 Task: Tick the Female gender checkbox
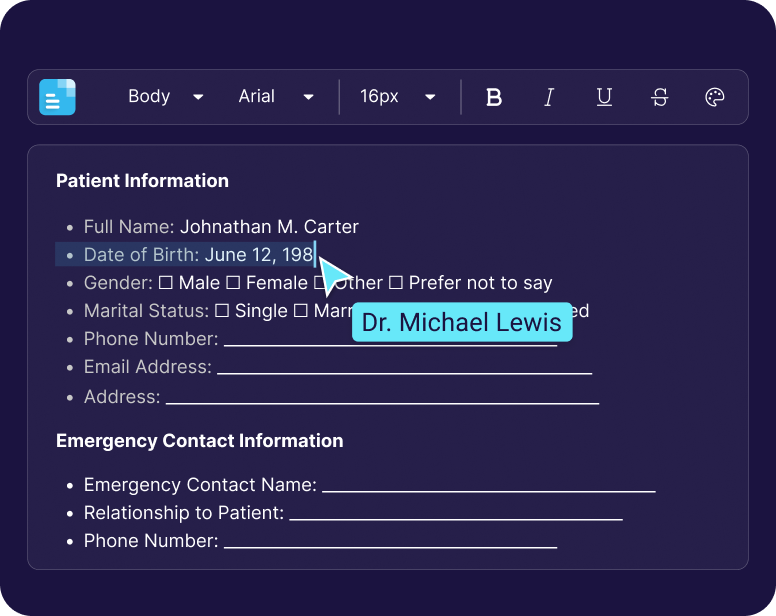click(x=233, y=283)
